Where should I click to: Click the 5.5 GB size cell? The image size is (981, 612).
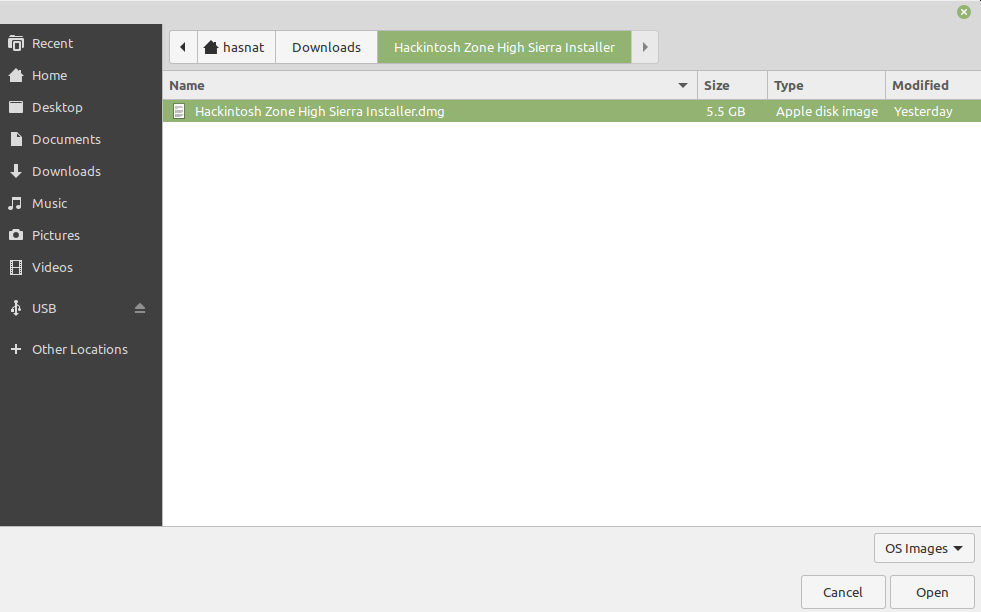pos(725,111)
